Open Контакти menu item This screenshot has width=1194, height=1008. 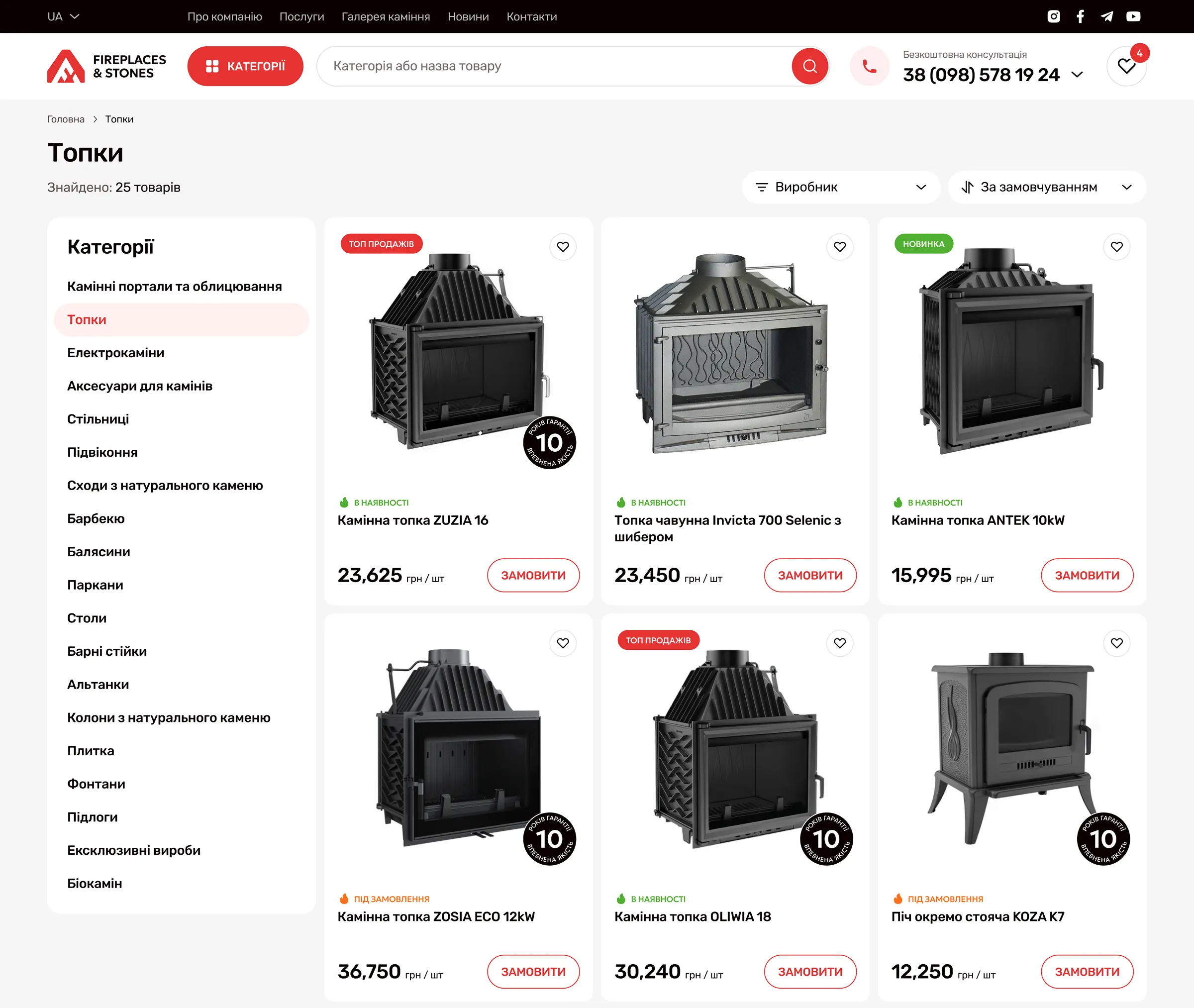pyautogui.click(x=531, y=16)
